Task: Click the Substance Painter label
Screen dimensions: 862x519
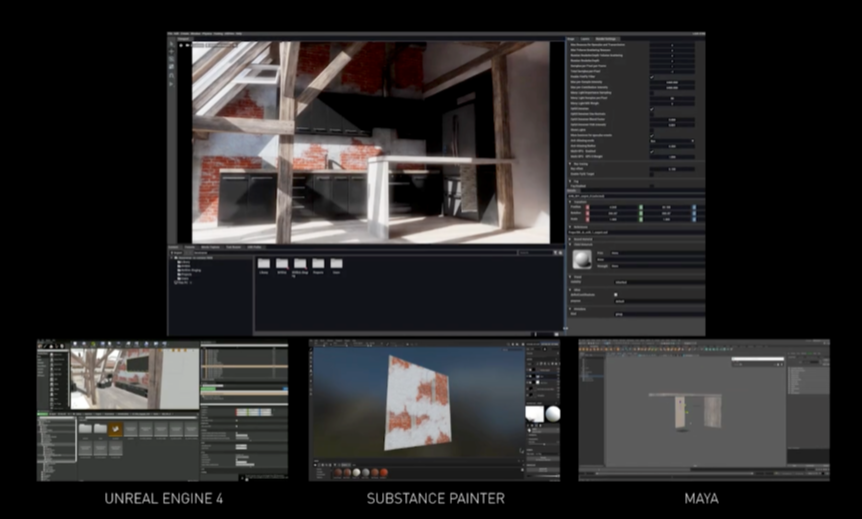Action: tap(435, 498)
